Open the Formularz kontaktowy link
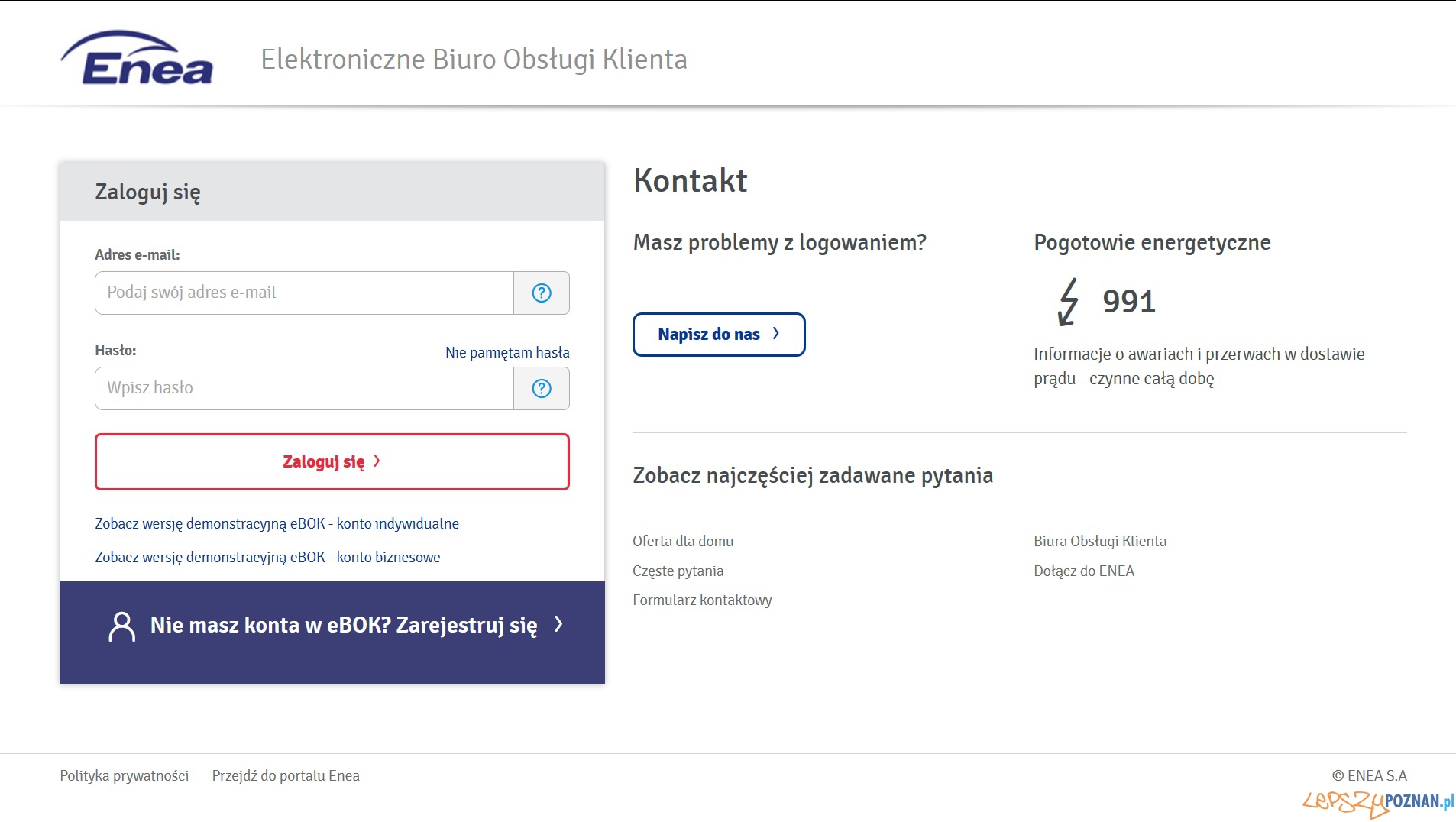The image size is (1456, 822). pos(702,600)
